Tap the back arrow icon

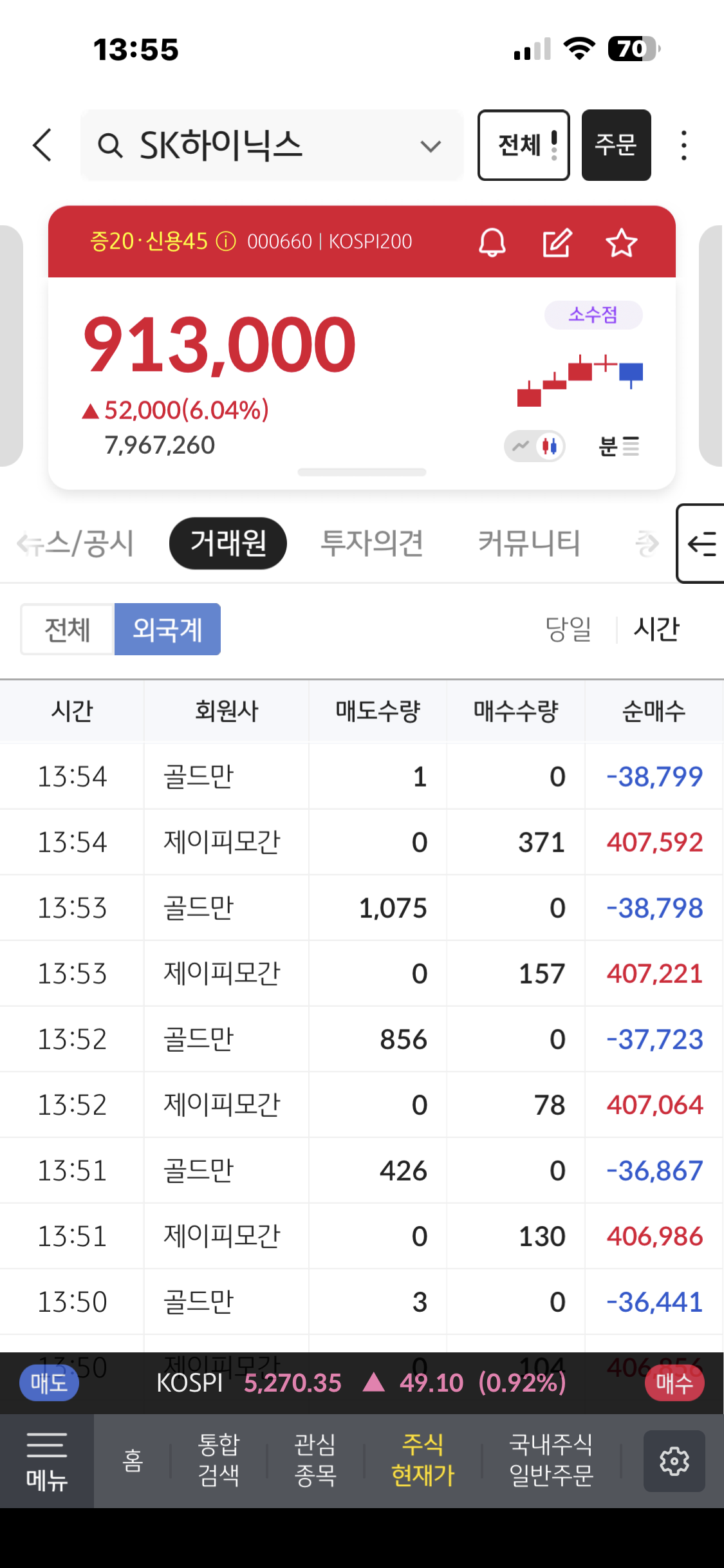tap(42, 145)
